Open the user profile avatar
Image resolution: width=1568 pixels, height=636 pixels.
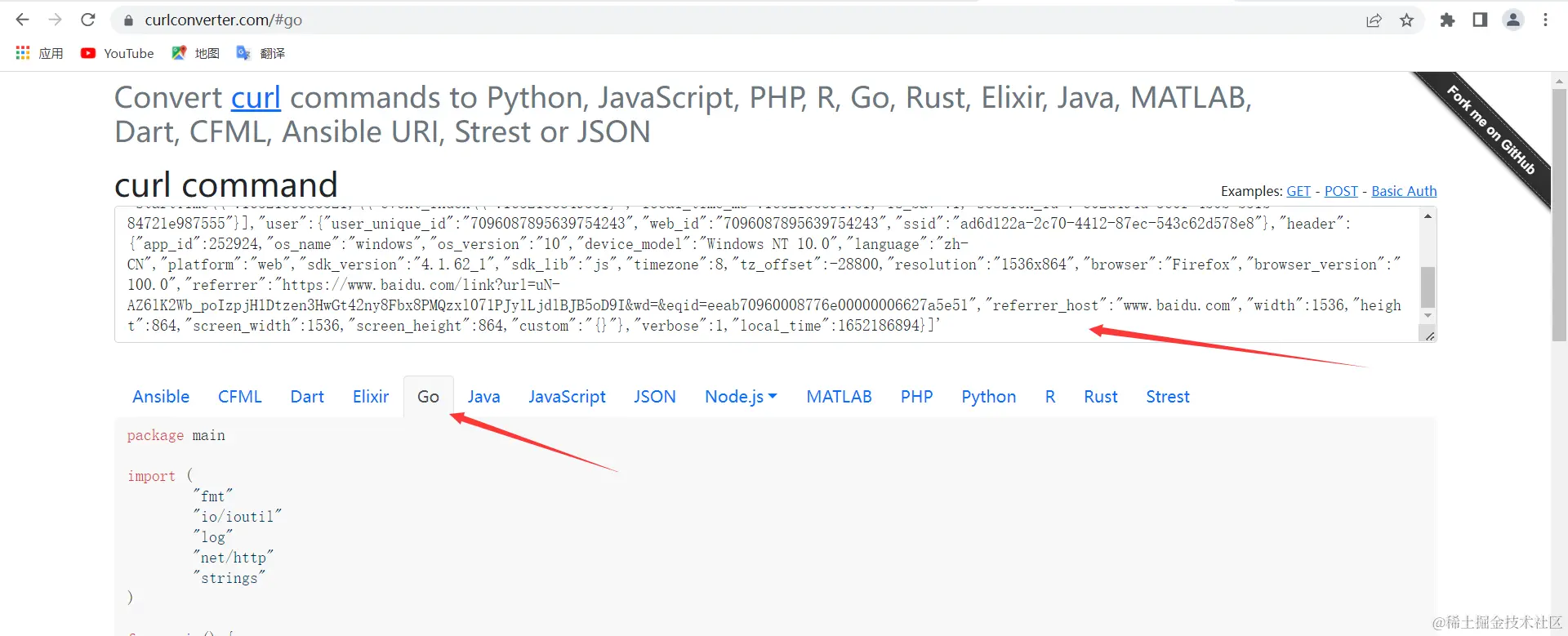(x=1513, y=20)
